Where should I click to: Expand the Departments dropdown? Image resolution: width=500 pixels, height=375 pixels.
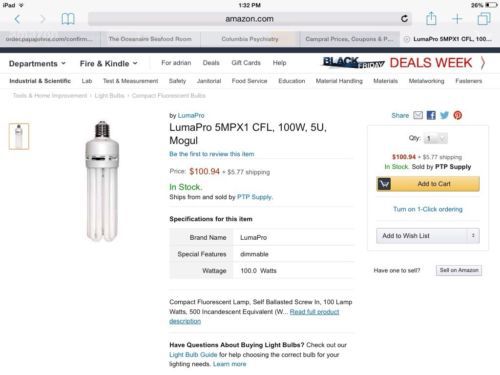37,63
